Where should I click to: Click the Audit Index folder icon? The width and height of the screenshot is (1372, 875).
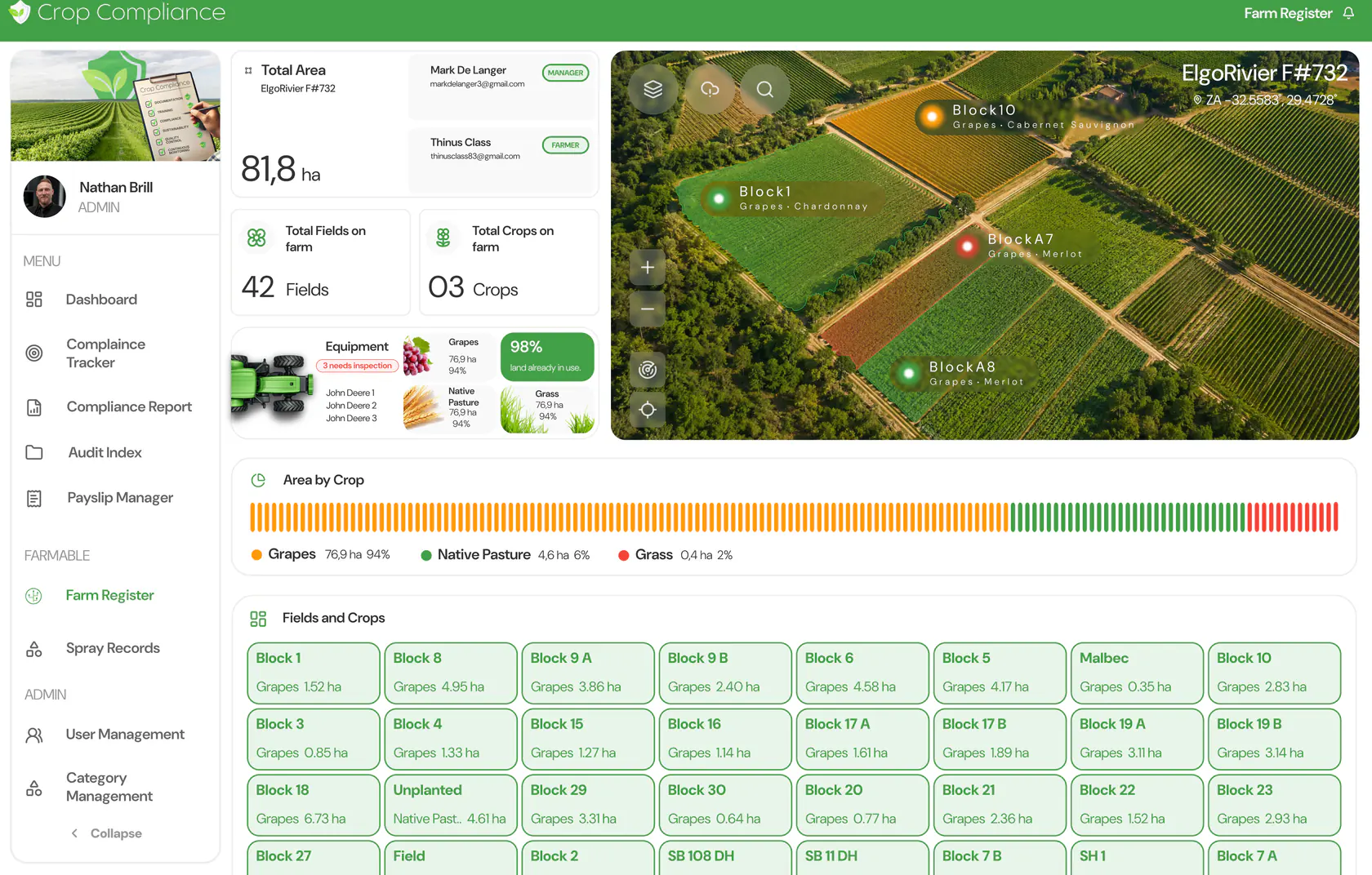[x=34, y=452]
